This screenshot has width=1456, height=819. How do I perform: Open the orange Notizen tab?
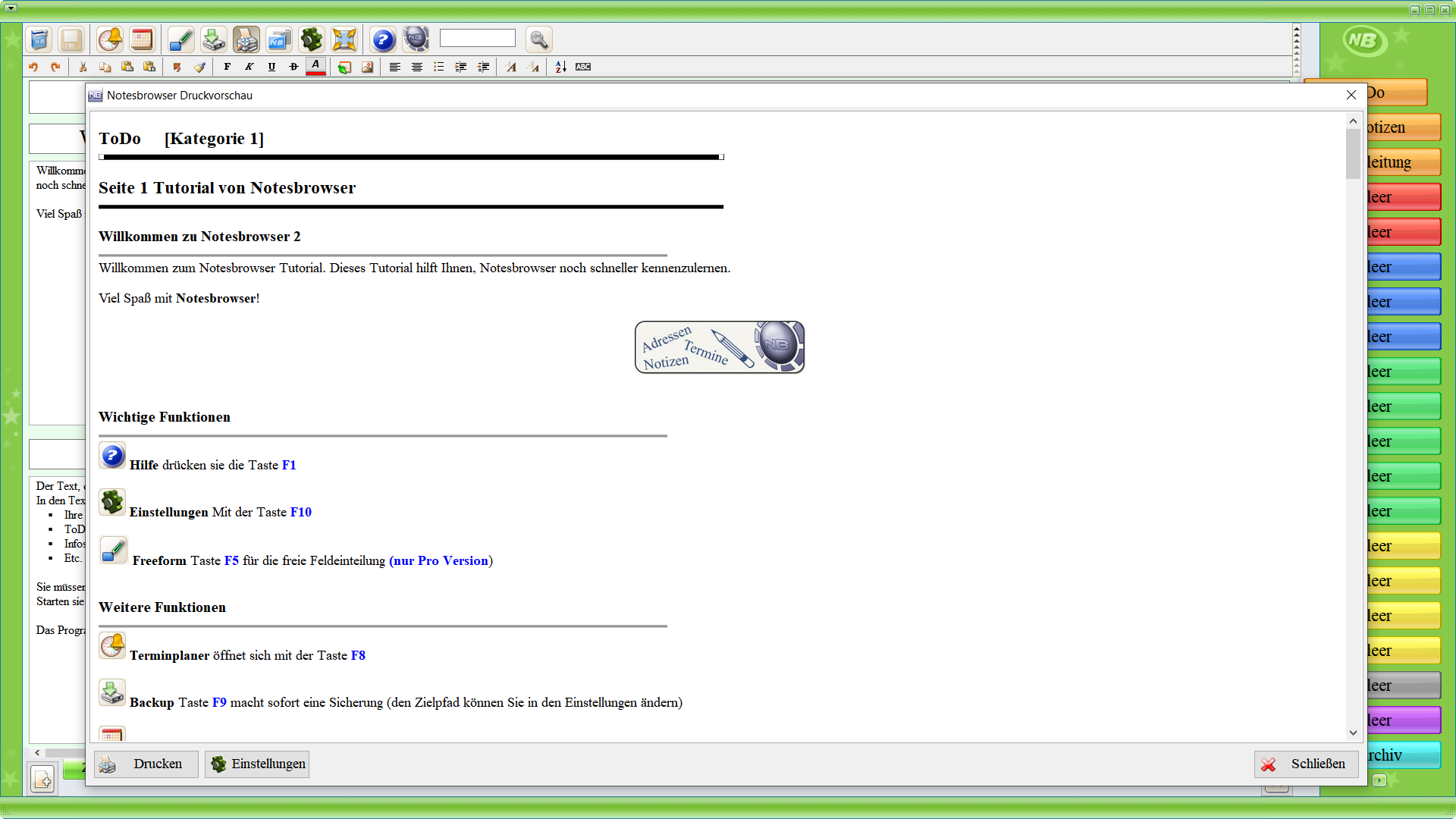pos(1403,127)
